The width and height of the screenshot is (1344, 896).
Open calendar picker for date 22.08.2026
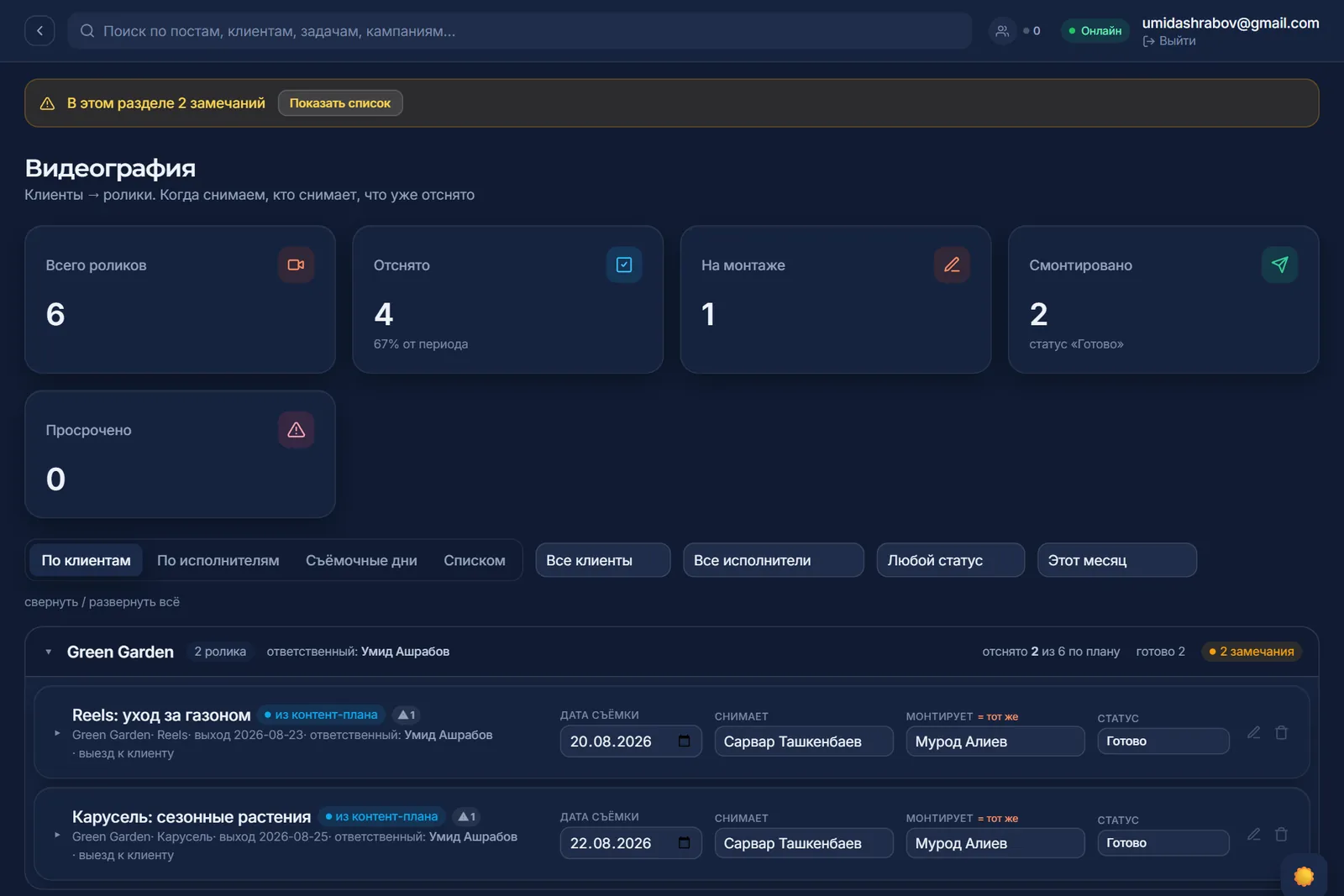[684, 842]
